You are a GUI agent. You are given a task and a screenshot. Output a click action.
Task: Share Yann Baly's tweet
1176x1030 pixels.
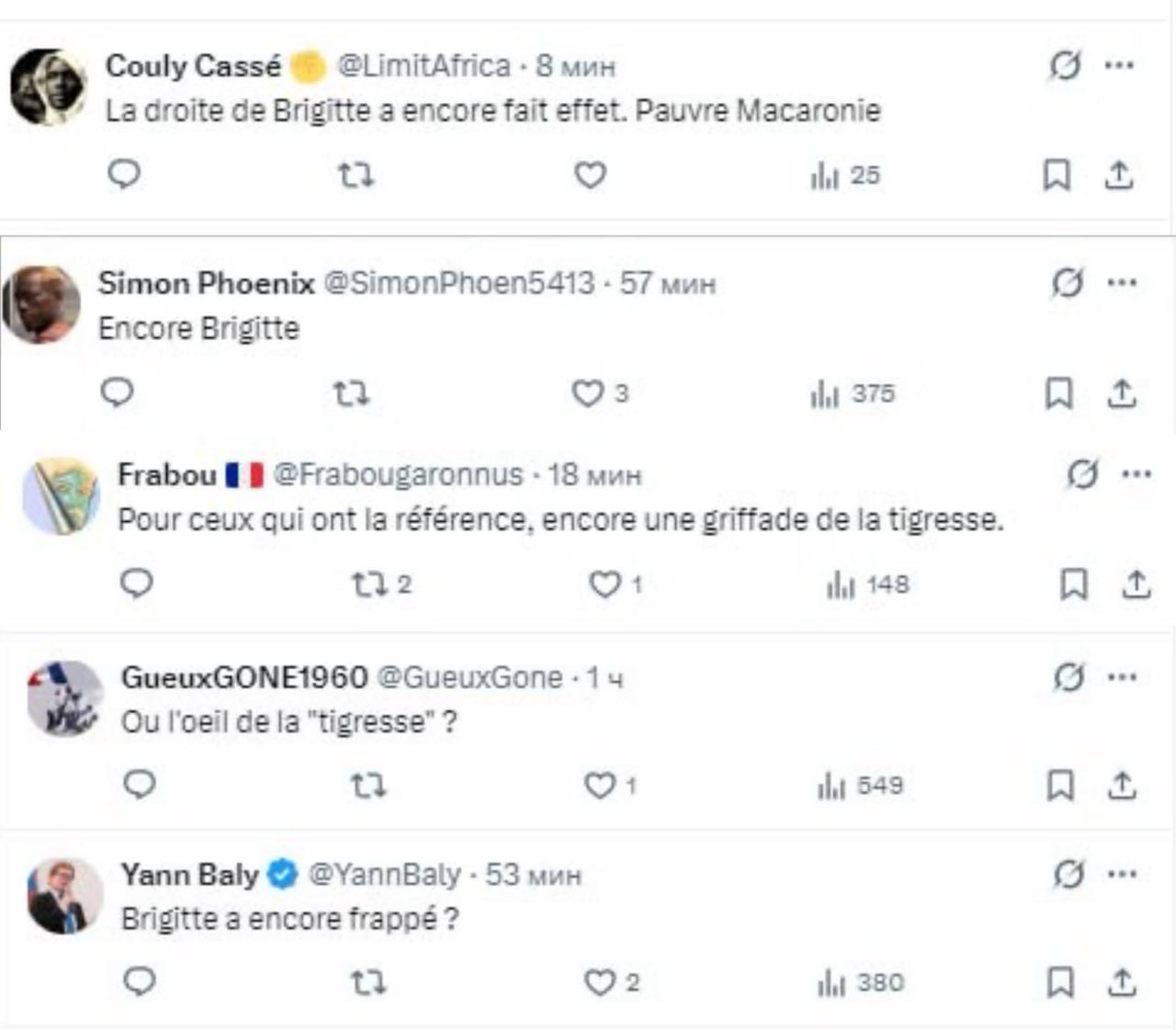(x=1121, y=983)
